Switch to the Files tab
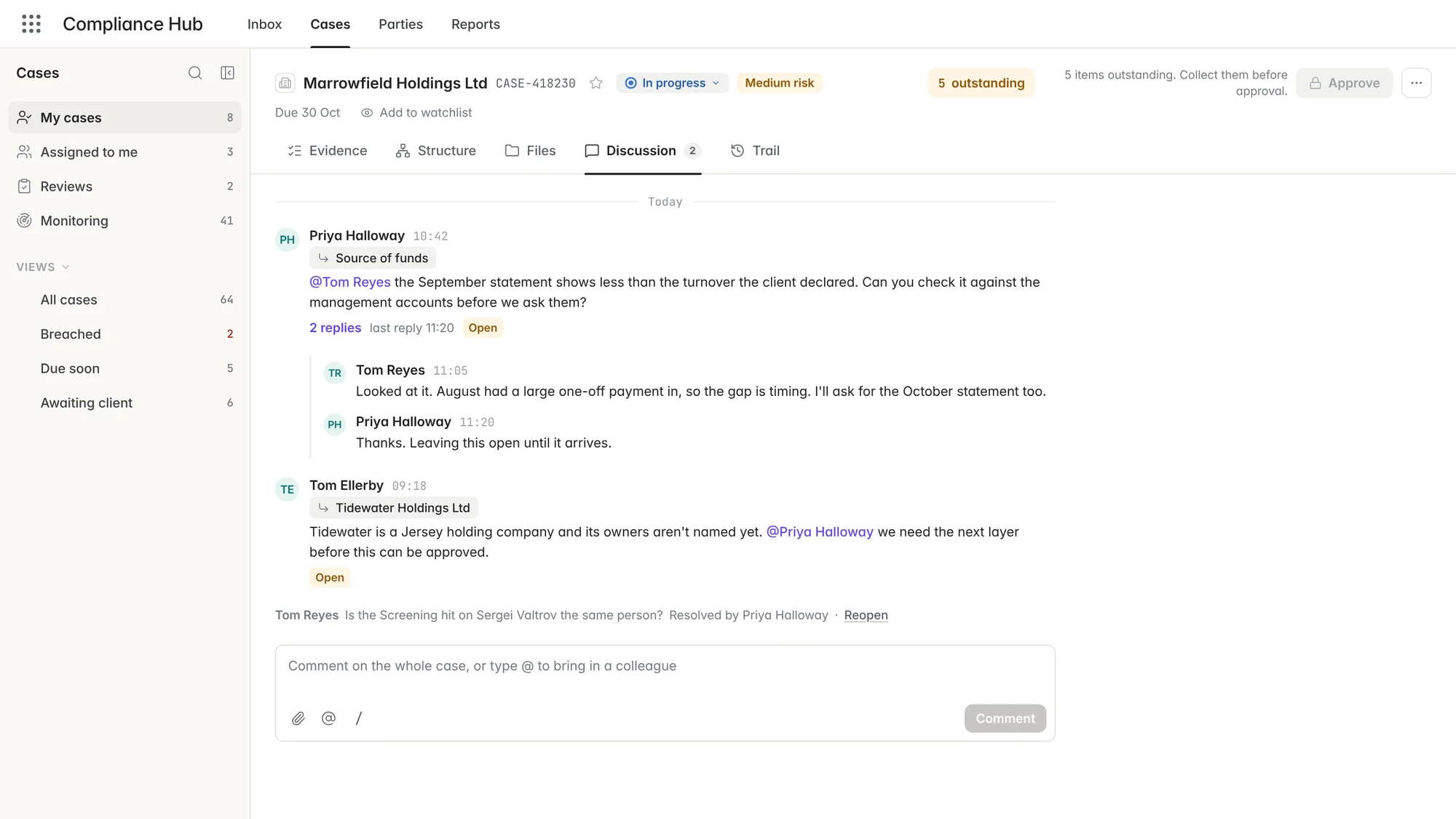Screen dimensions: 1456x819 530,151
